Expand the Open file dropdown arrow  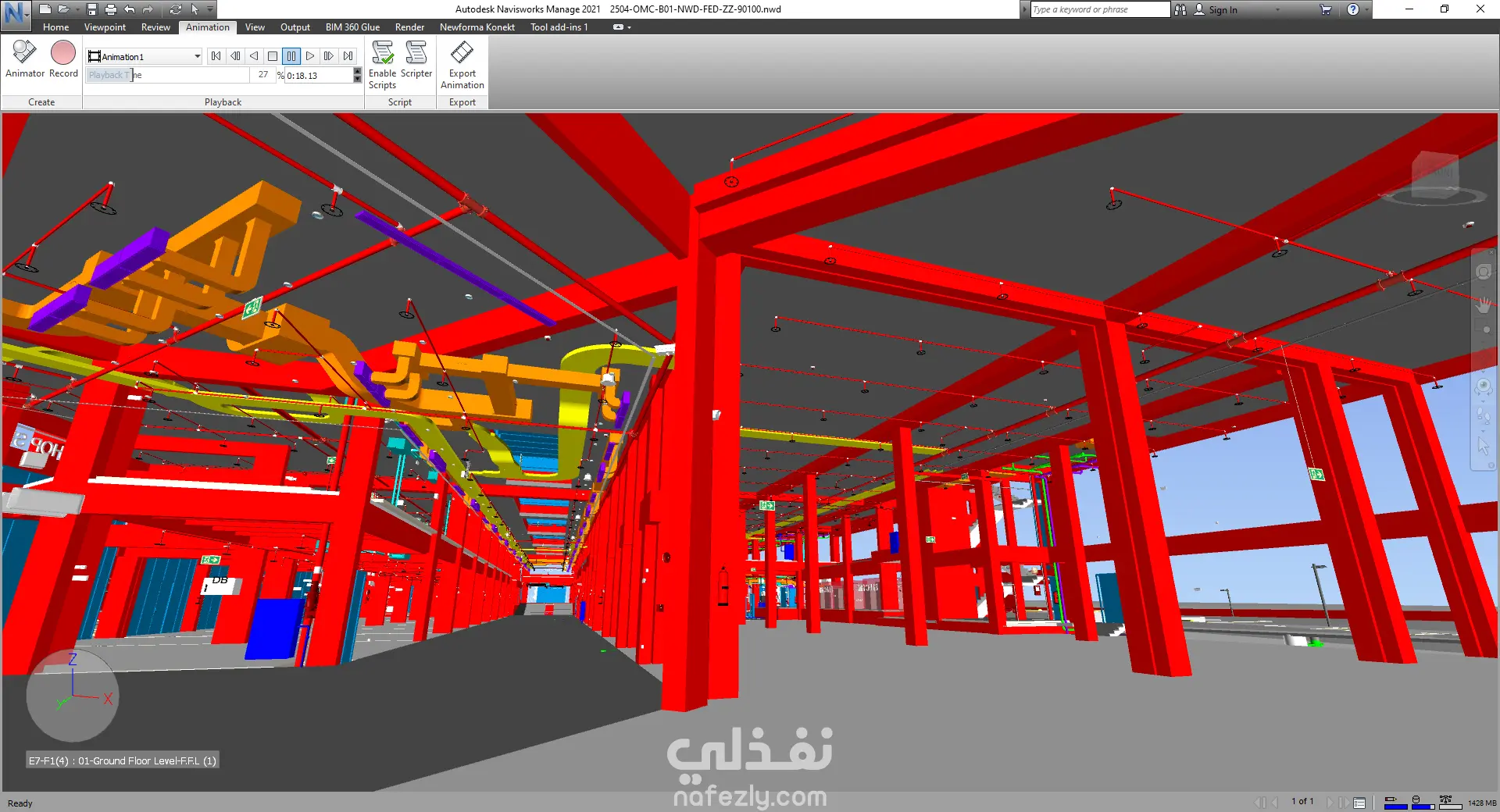click(x=77, y=9)
